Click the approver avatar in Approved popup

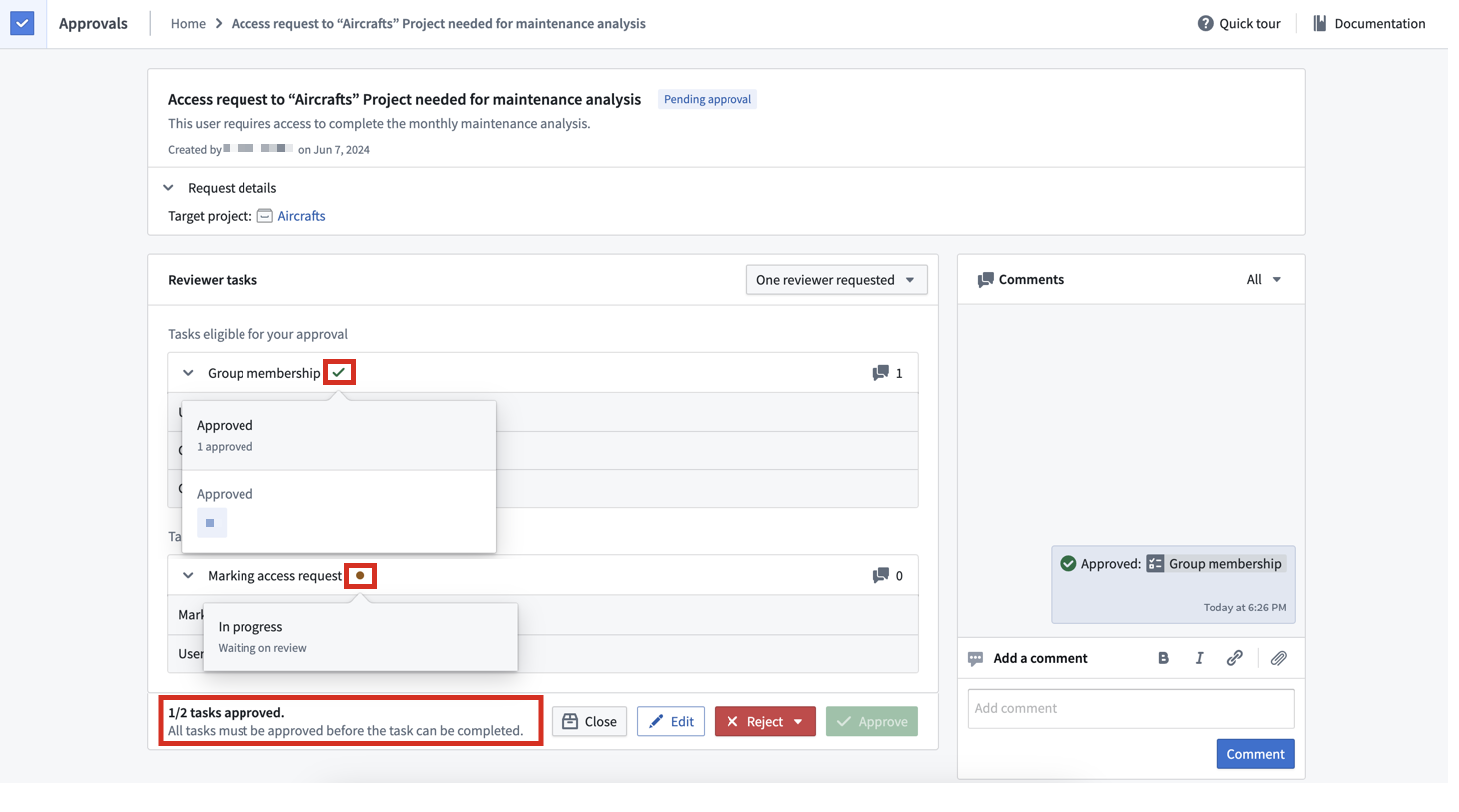click(x=212, y=523)
